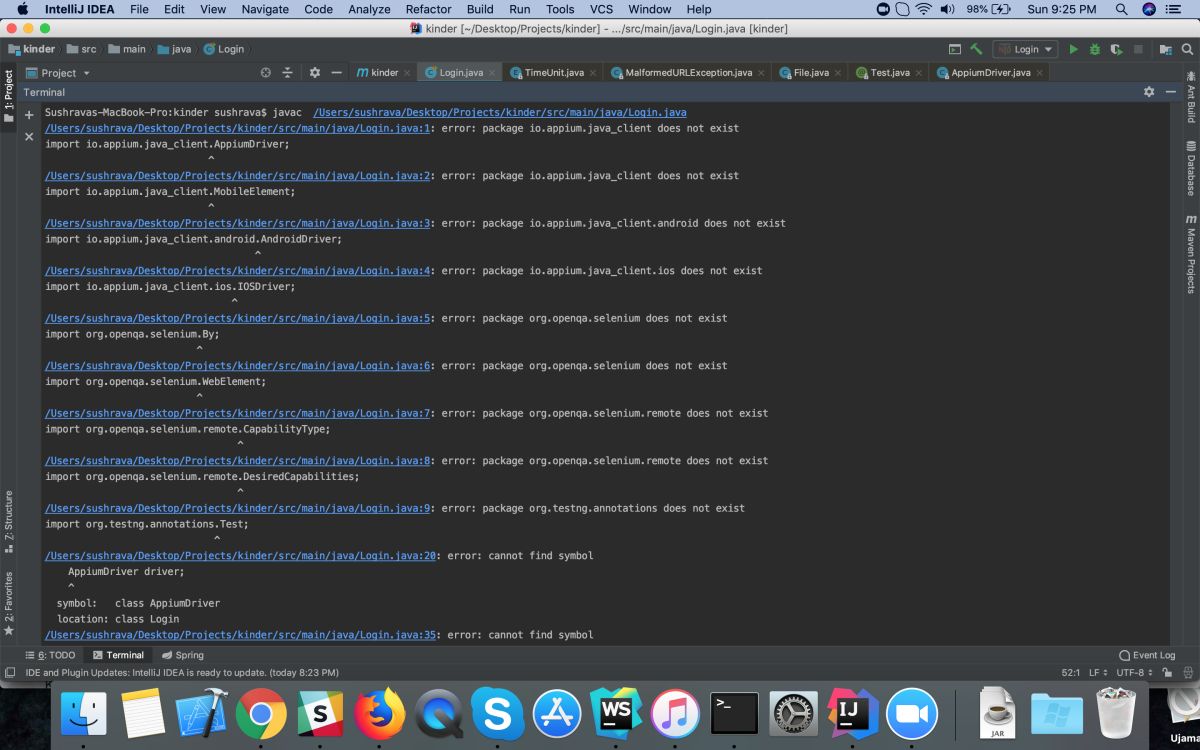The image size is (1200, 750).
Task: Open the 2: Favorites side tab
Action: point(8,604)
